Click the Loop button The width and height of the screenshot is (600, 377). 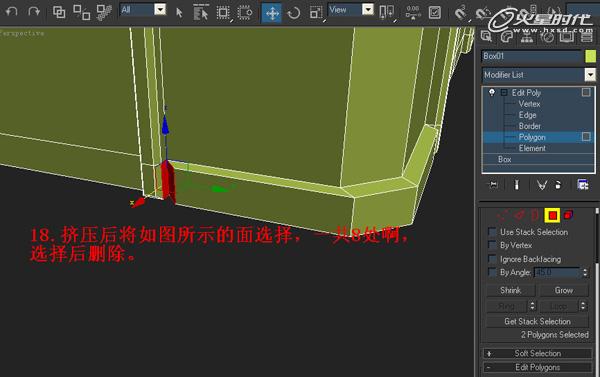coord(558,306)
